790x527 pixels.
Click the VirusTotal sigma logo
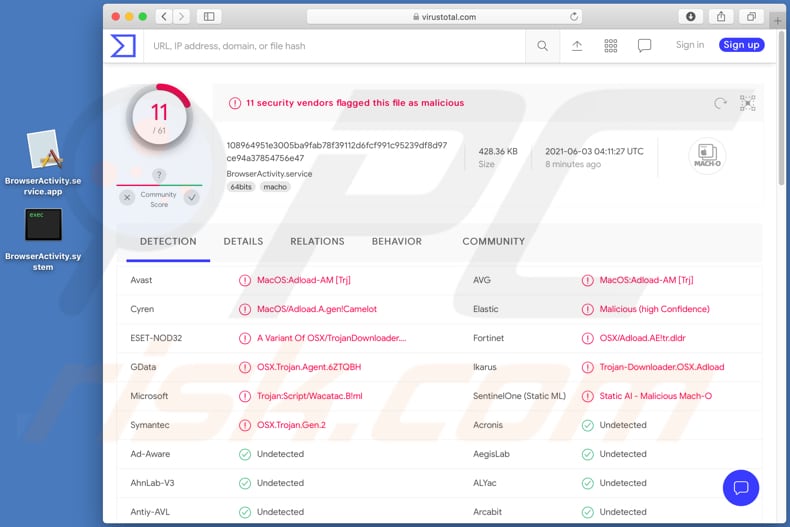[123, 45]
